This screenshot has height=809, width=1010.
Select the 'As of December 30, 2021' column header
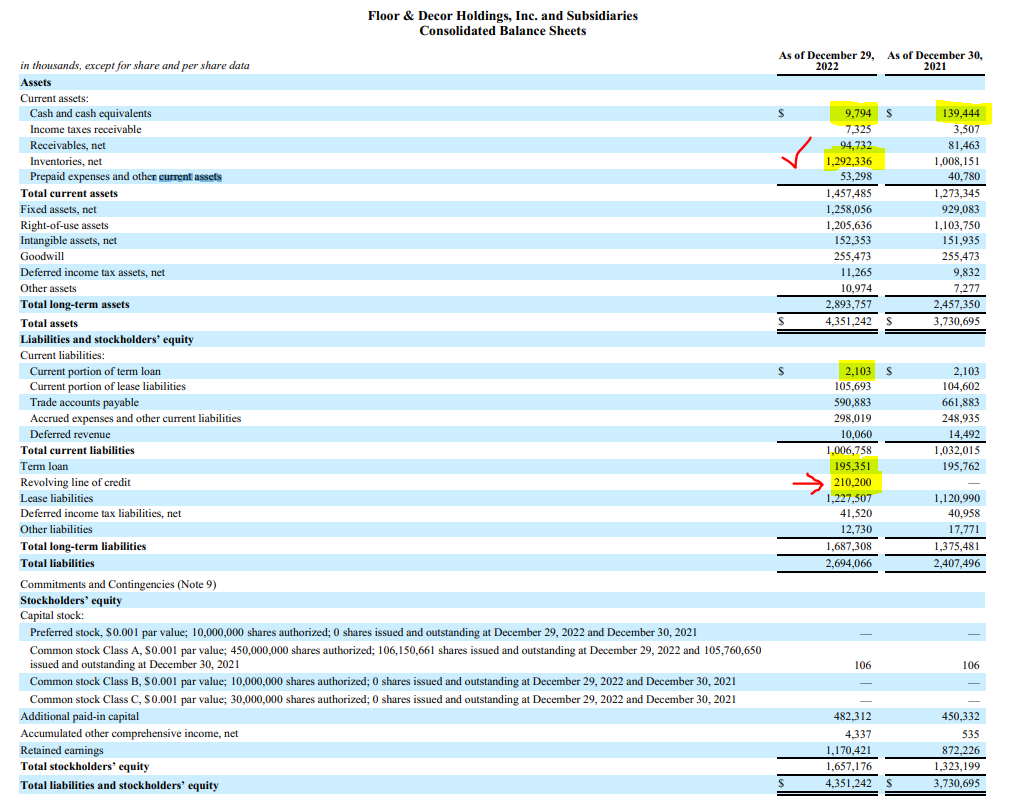coord(935,61)
